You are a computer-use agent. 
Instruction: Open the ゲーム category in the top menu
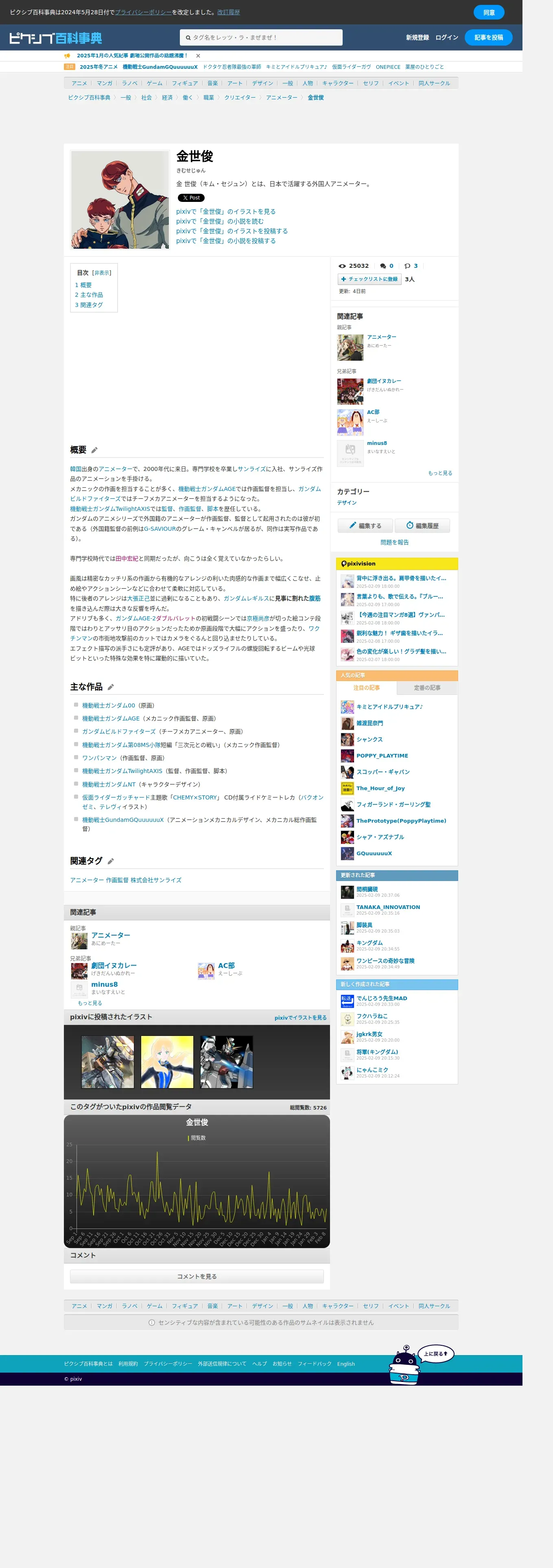pyautogui.click(x=155, y=83)
